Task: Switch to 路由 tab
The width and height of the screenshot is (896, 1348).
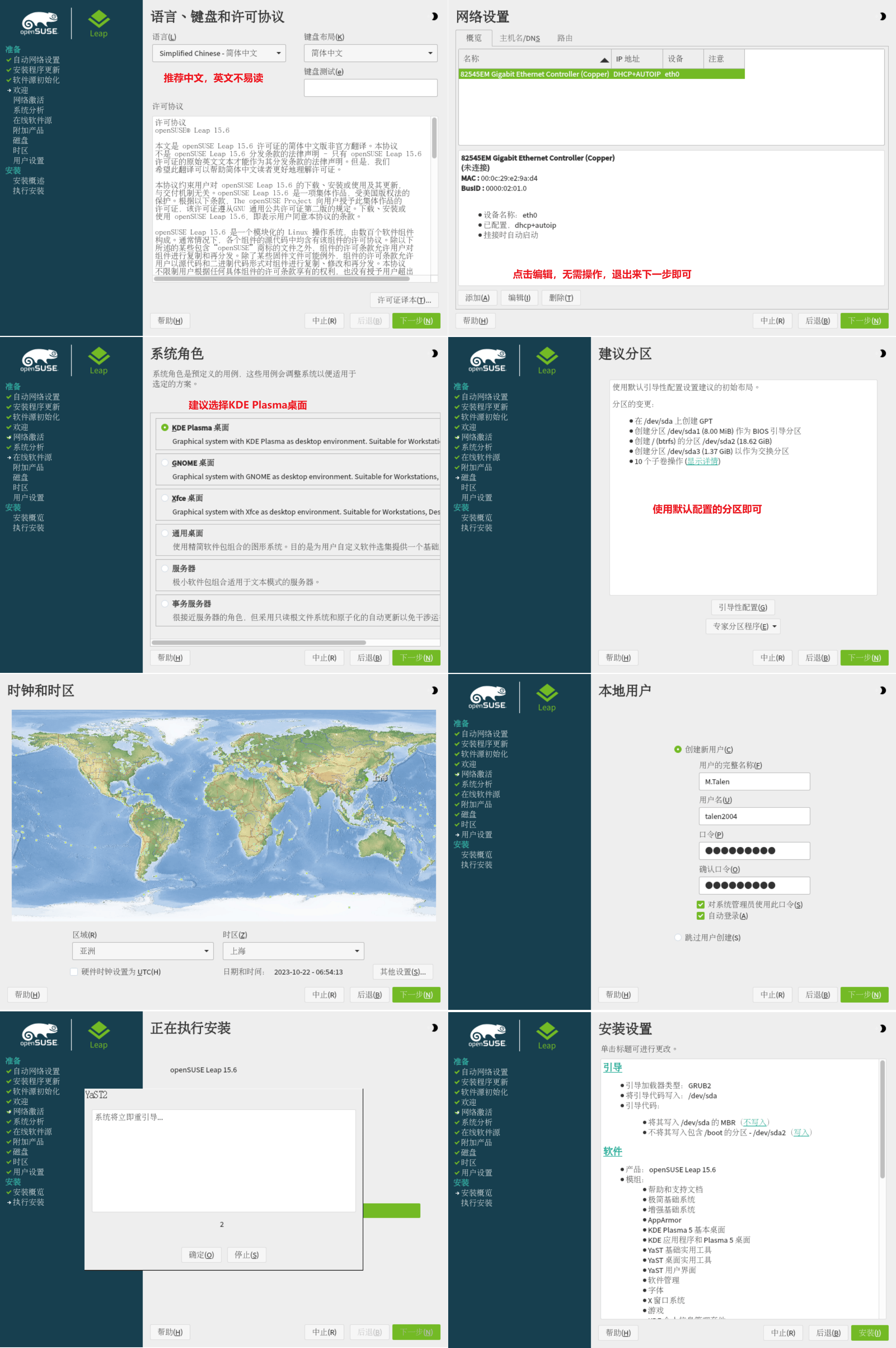Action: [x=565, y=38]
